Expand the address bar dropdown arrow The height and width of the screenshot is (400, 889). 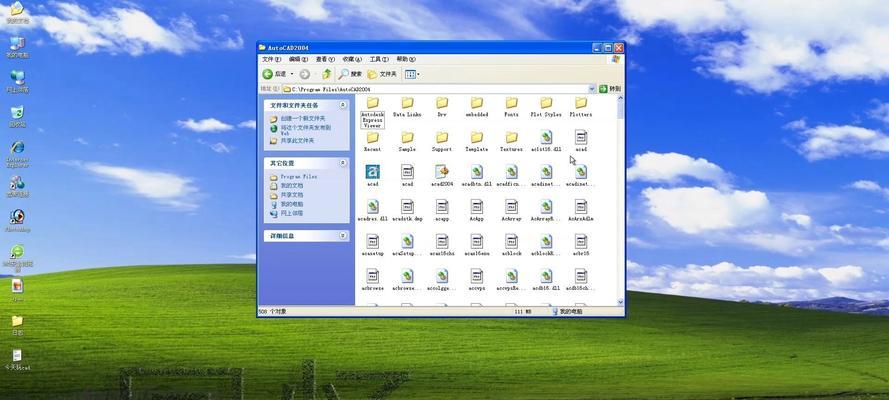point(592,89)
